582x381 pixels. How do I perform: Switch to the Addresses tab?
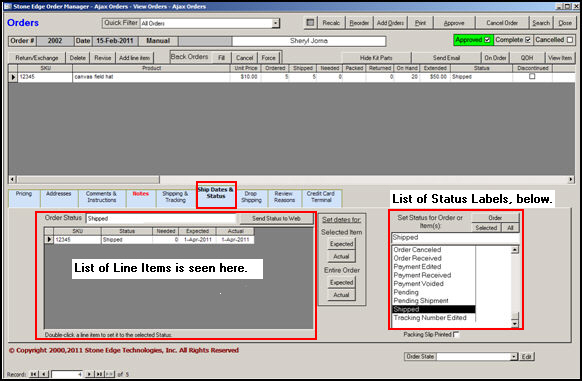pos(58,197)
